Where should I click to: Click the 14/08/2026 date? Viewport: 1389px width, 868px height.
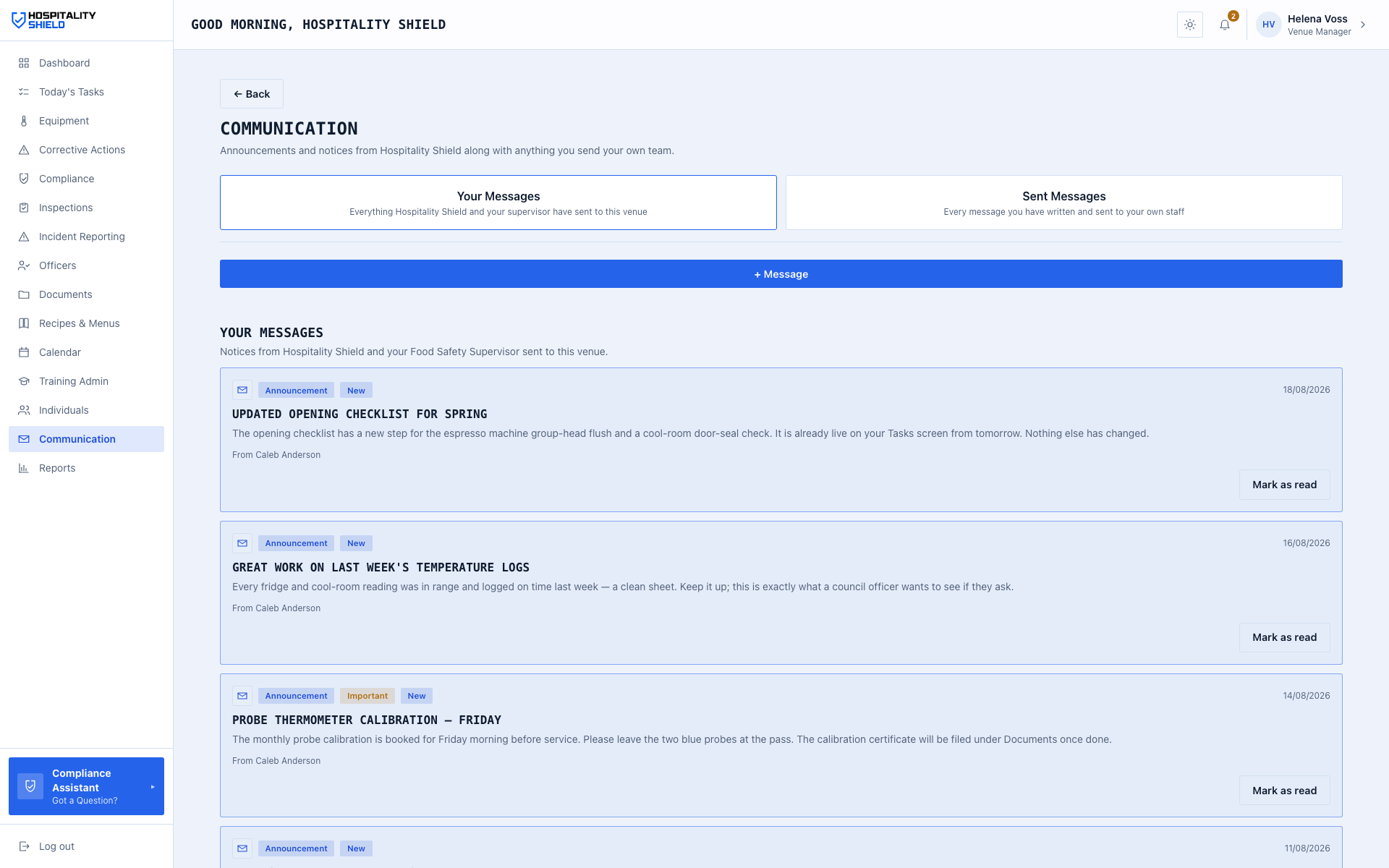click(1307, 696)
